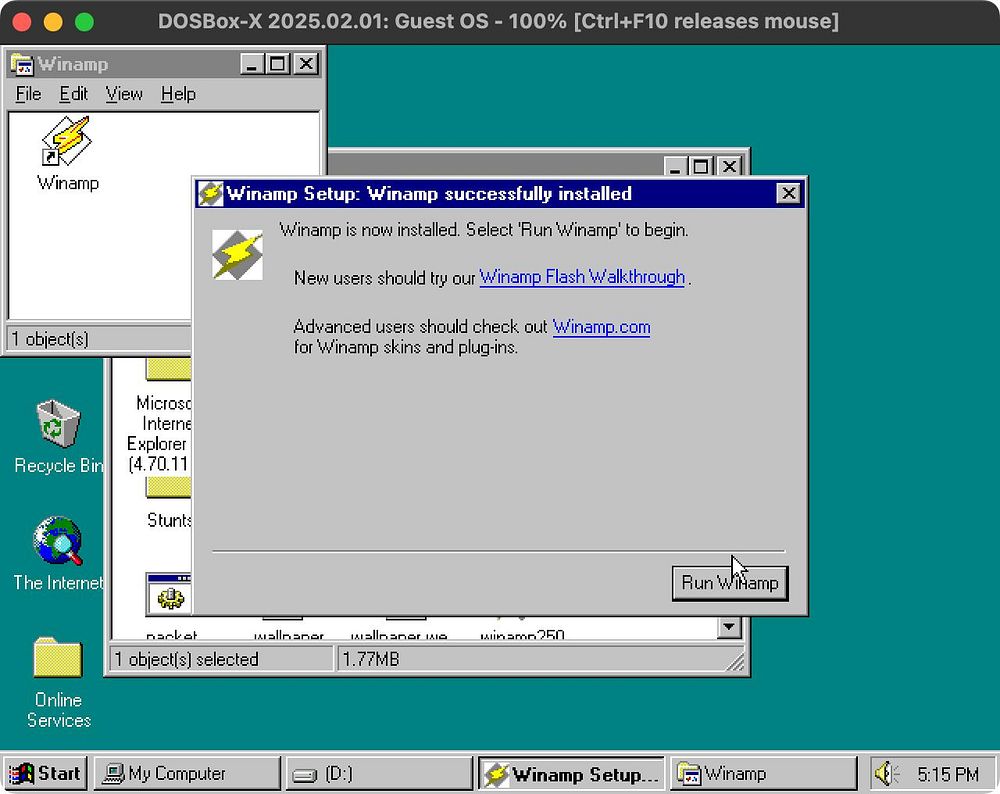Click the volume speaker icon in the system tray
The width and height of the screenshot is (1000, 794).
tap(886, 774)
